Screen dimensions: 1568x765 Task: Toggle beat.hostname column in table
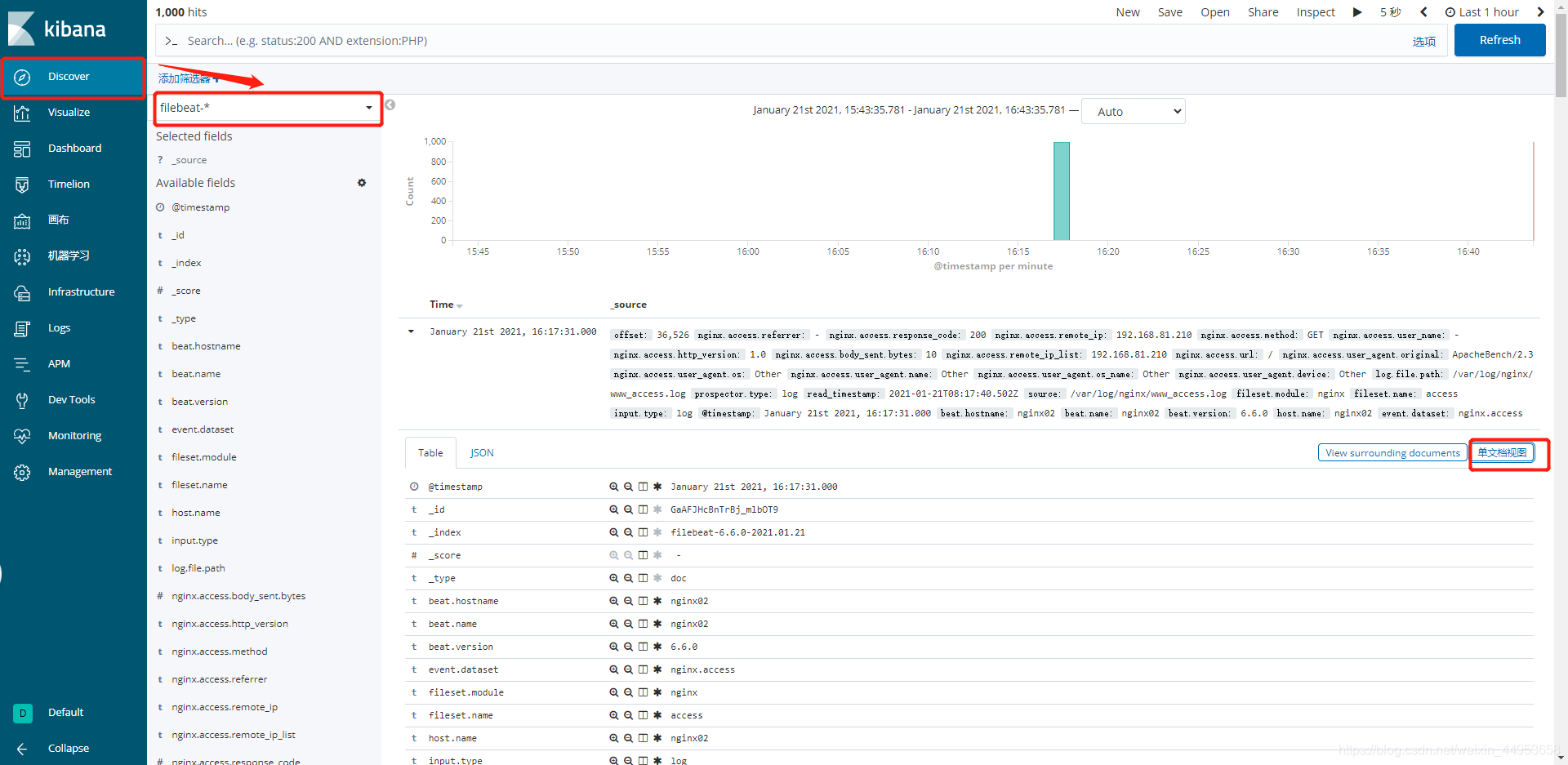click(643, 601)
